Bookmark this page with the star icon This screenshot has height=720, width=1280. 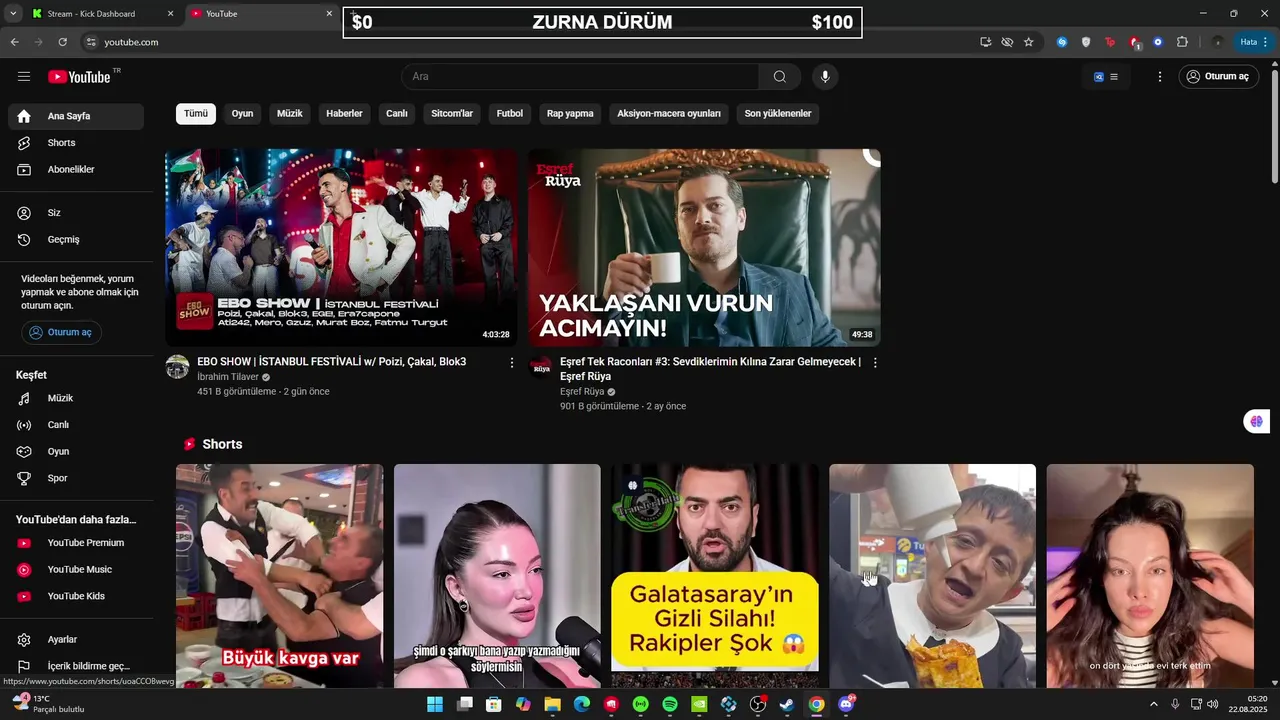(x=1028, y=42)
